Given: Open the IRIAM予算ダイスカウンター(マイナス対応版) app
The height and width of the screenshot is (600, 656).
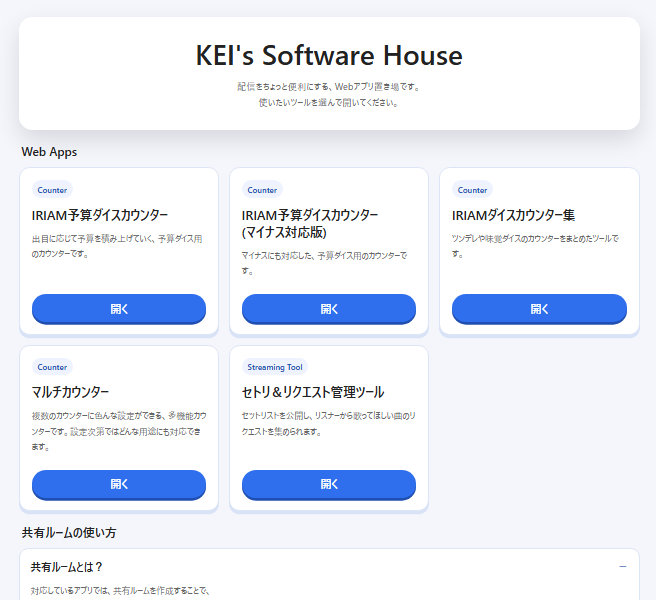Looking at the screenshot, I should [x=329, y=309].
